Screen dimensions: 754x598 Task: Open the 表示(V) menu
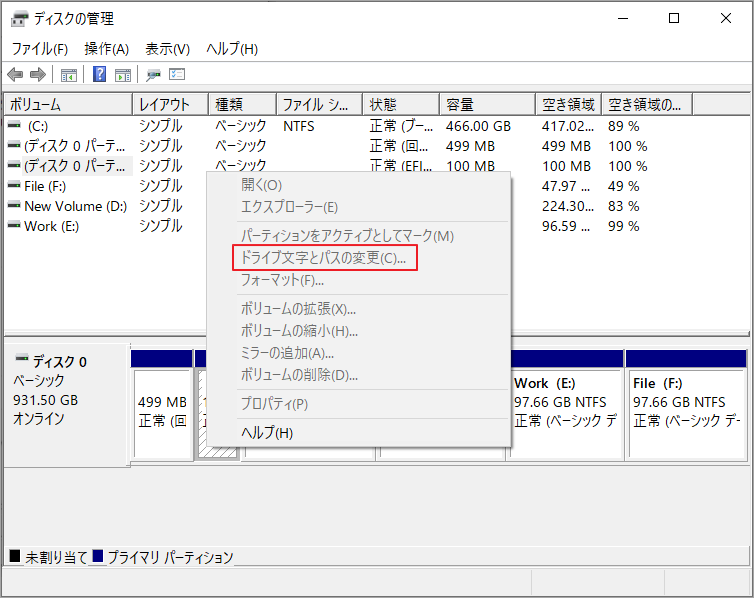[167, 49]
